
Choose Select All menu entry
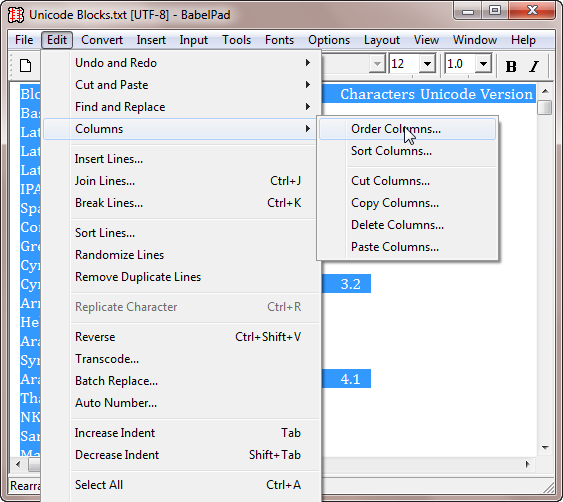[181, 485]
